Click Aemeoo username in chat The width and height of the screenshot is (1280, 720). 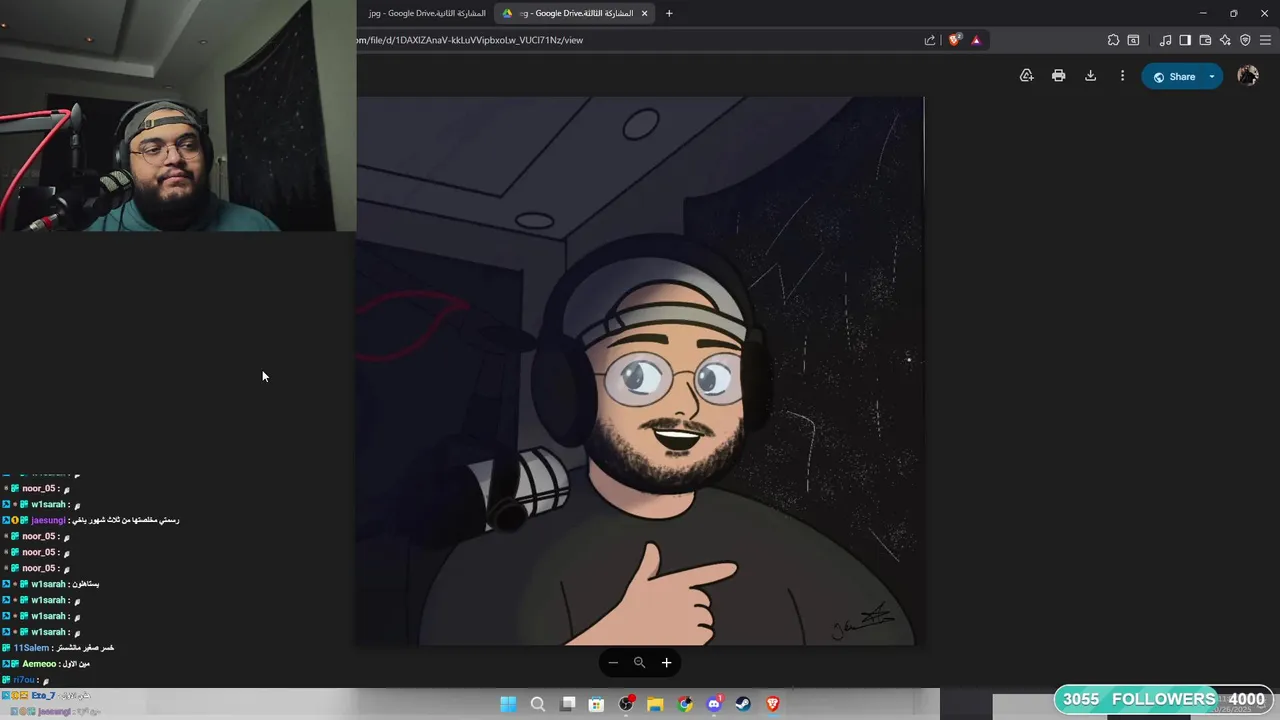coord(39,664)
